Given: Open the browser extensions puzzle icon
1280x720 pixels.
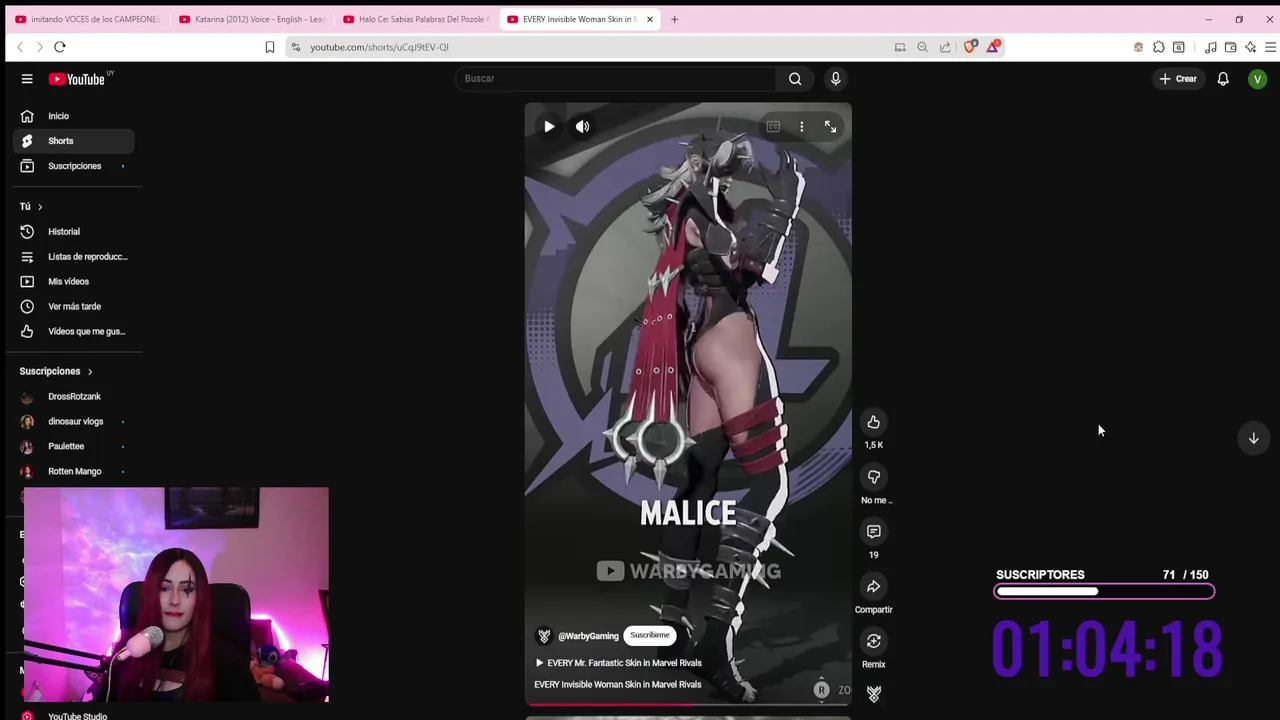Looking at the screenshot, I should 1158,47.
